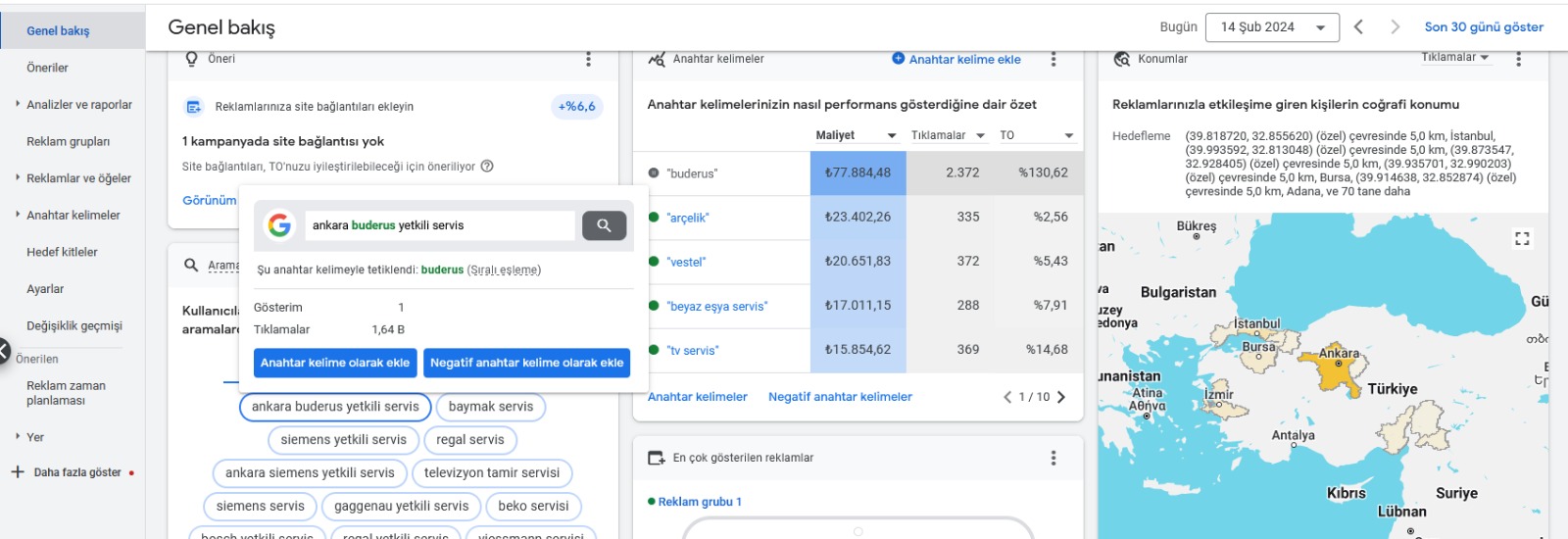The width and height of the screenshot is (1568, 539).
Task: Open Reklam grubu 1 link
Action: pos(700,502)
